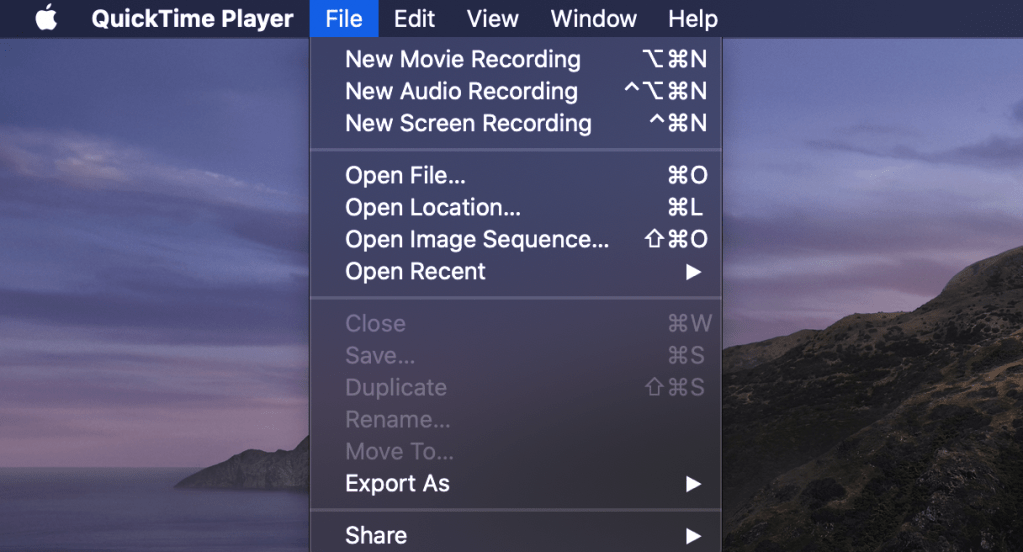Choose New Screen Recording

tap(468, 123)
